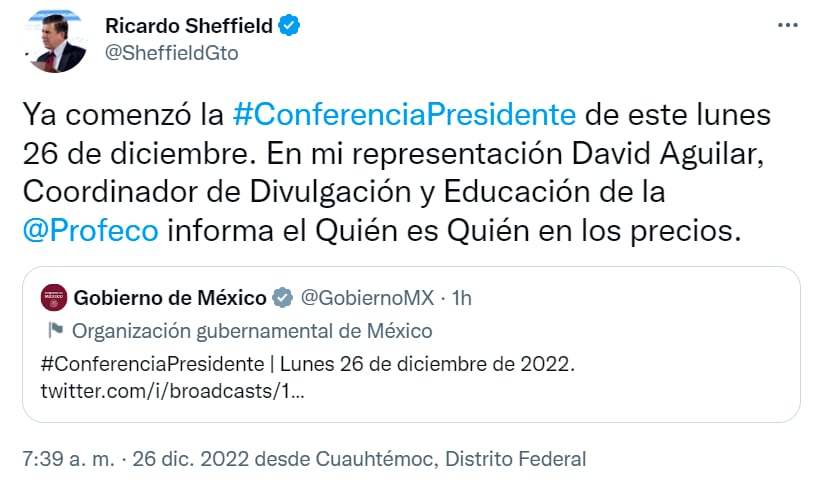Click the Organización gubernamental de México label

point(253,331)
